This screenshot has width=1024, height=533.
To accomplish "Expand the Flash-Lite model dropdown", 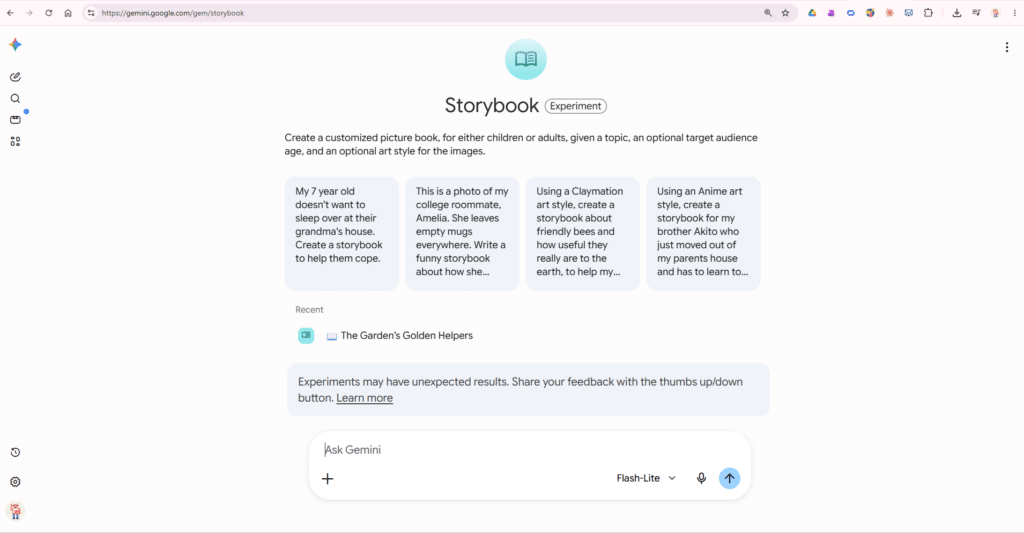I will pyautogui.click(x=646, y=478).
